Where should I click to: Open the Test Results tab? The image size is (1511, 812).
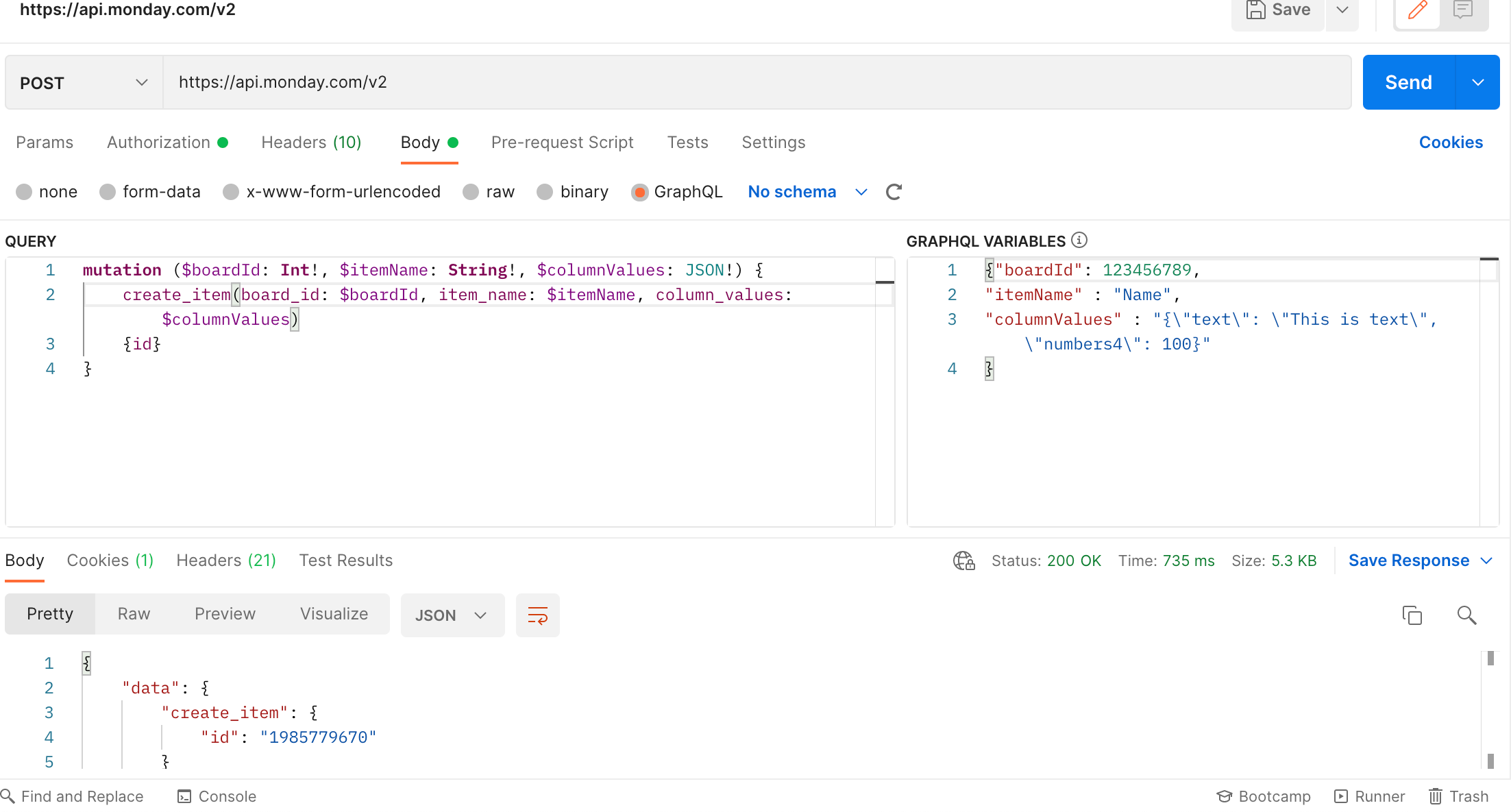pyautogui.click(x=345, y=561)
